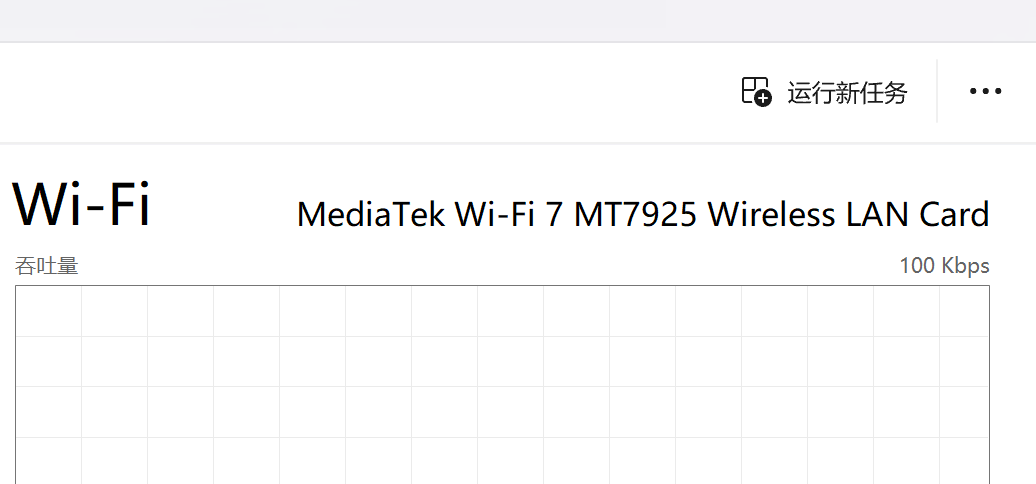Click the divider beside the more options button
1036x484 pixels.
coord(937,91)
